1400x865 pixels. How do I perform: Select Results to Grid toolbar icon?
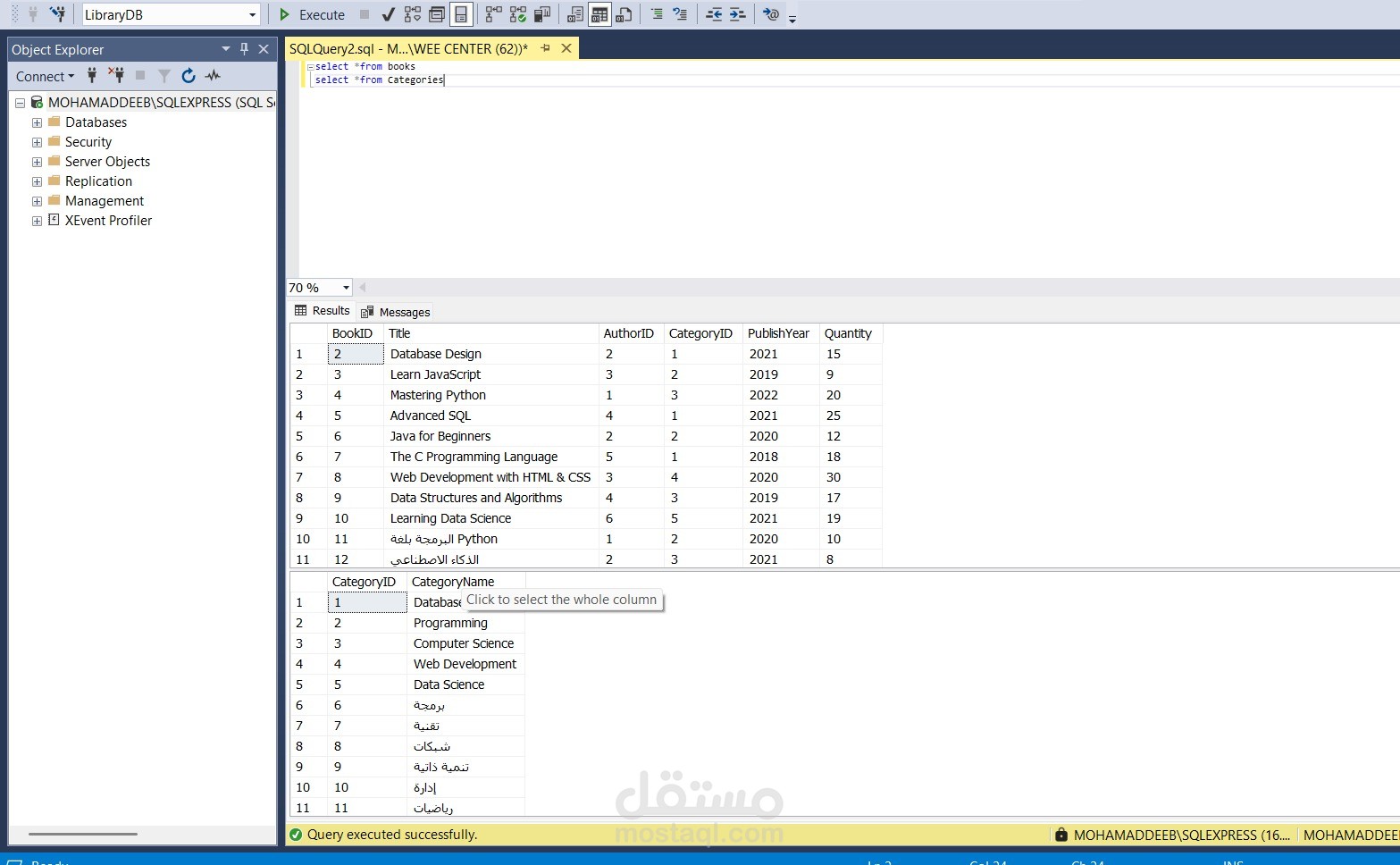click(x=599, y=14)
